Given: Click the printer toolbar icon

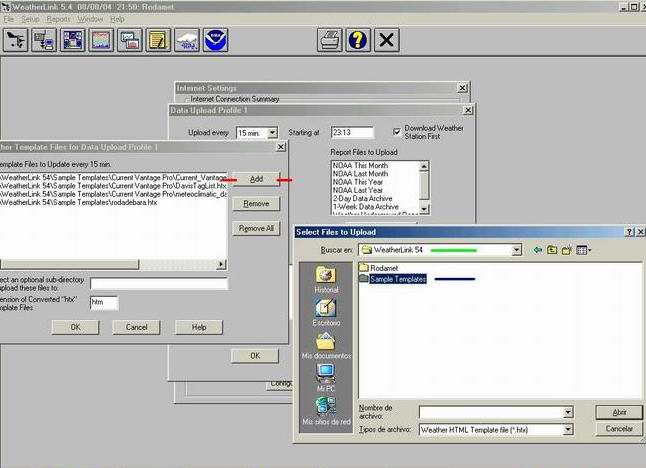Looking at the screenshot, I should click(330, 40).
